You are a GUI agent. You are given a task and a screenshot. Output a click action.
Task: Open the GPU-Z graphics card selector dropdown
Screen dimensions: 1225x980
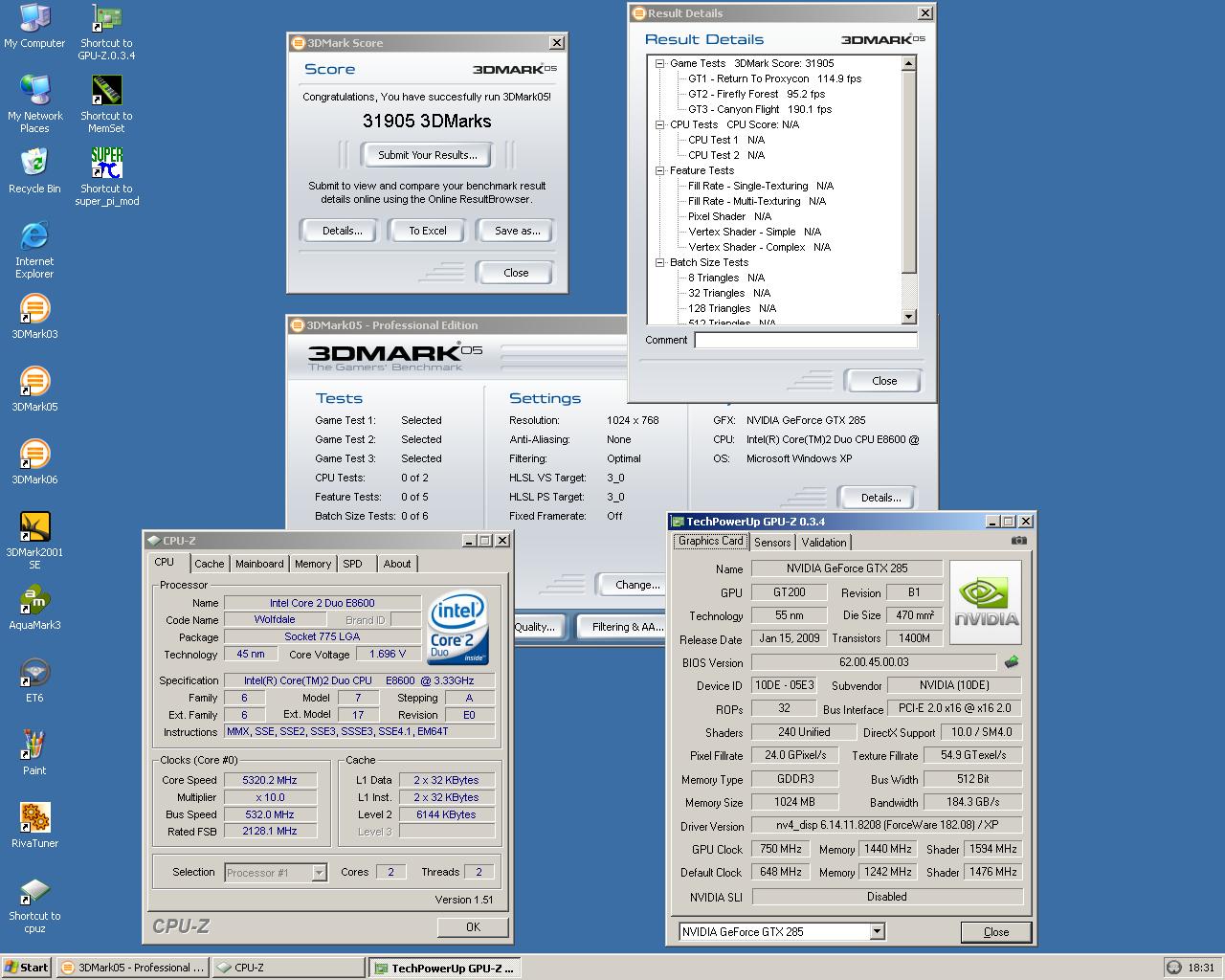coord(877,931)
